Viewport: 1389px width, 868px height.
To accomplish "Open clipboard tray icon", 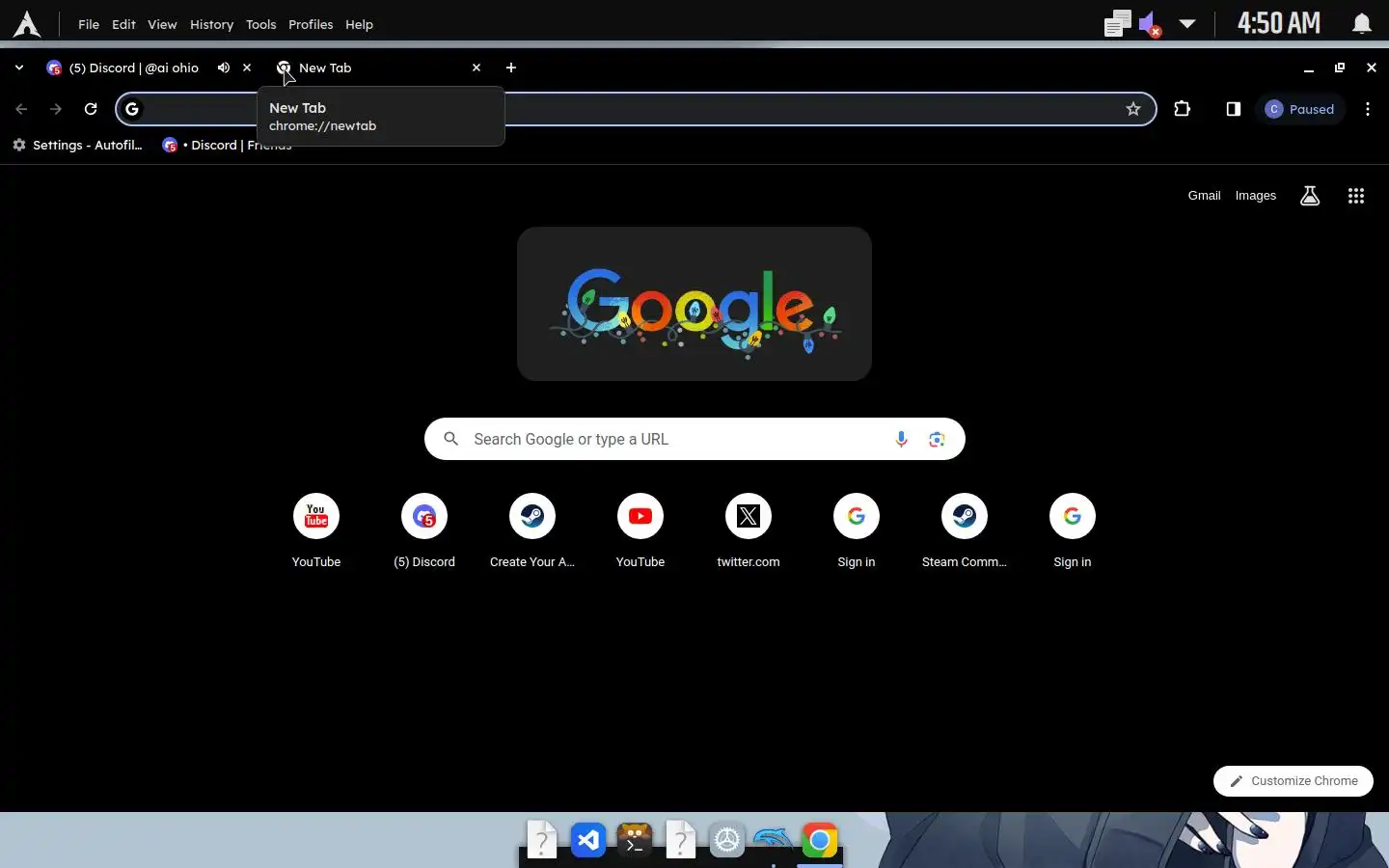I will coord(1118,24).
